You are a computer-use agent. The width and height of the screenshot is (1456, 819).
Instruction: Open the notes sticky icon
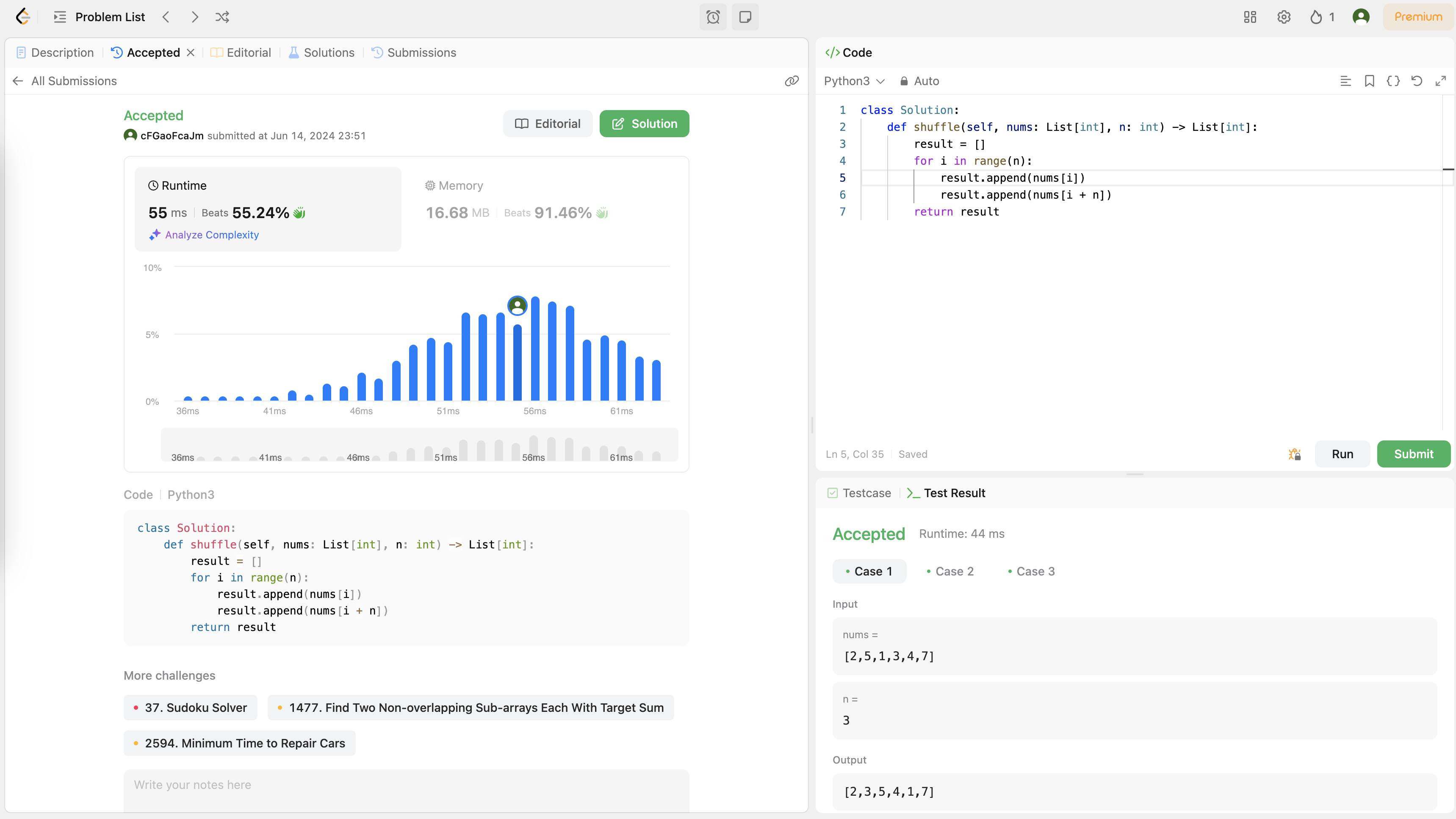[745, 17]
